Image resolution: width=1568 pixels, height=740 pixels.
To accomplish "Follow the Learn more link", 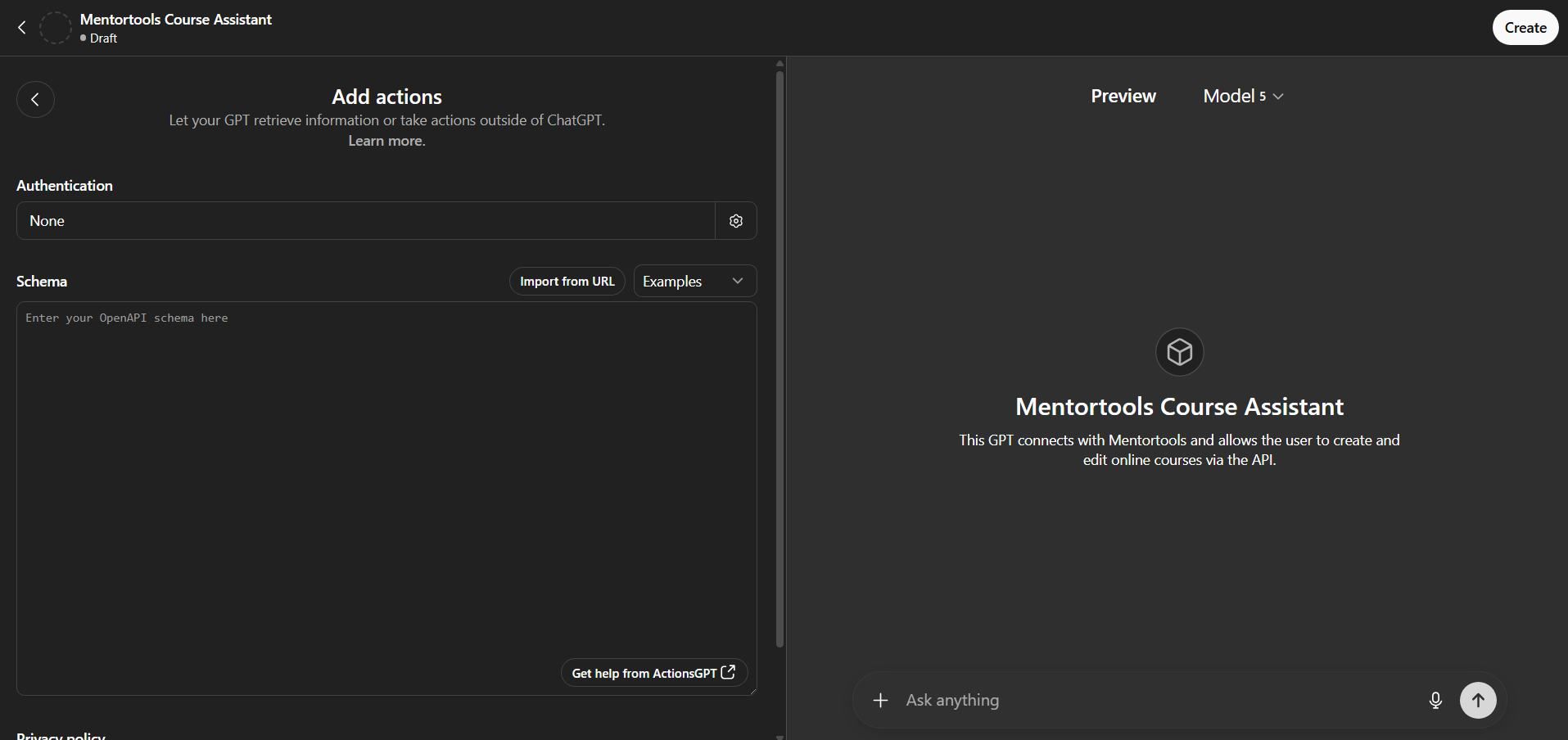I will [x=386, y=141].
